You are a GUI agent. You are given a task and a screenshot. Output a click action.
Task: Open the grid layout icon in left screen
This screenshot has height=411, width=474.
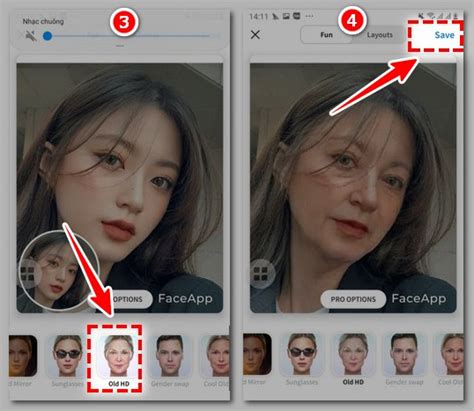point(27,274)
